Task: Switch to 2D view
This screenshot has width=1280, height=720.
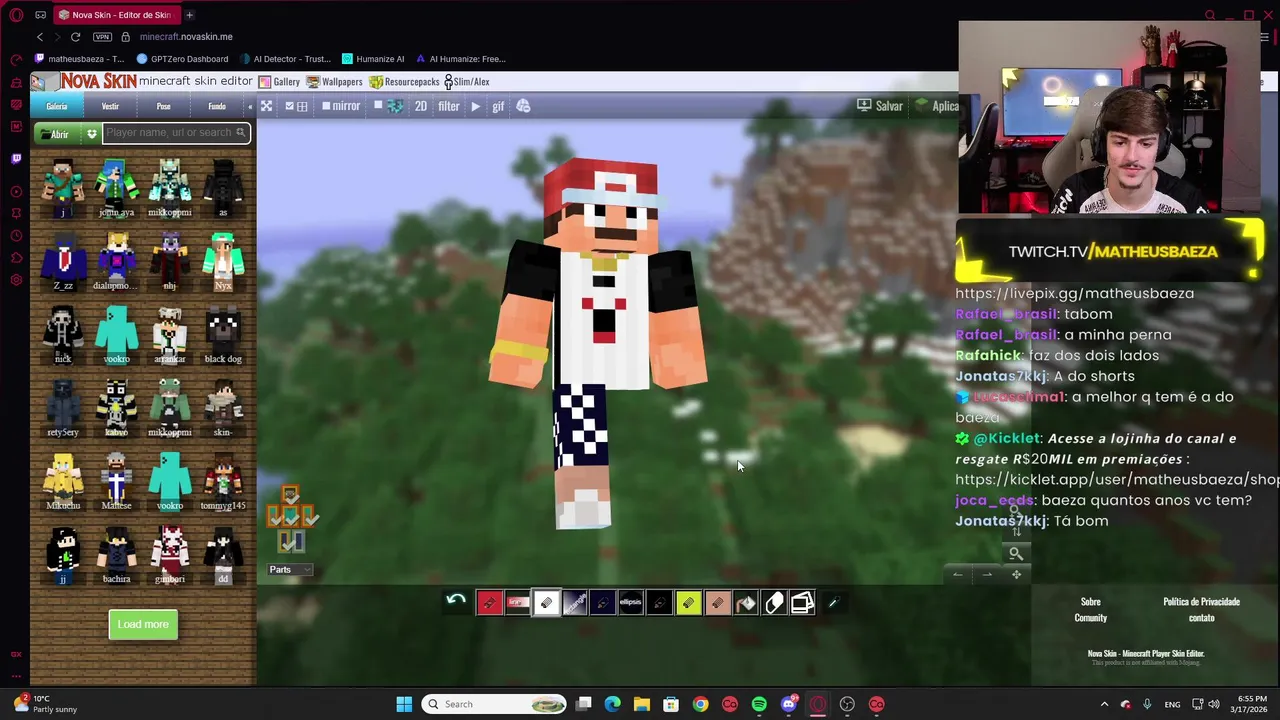Action: tap(421, 106)
